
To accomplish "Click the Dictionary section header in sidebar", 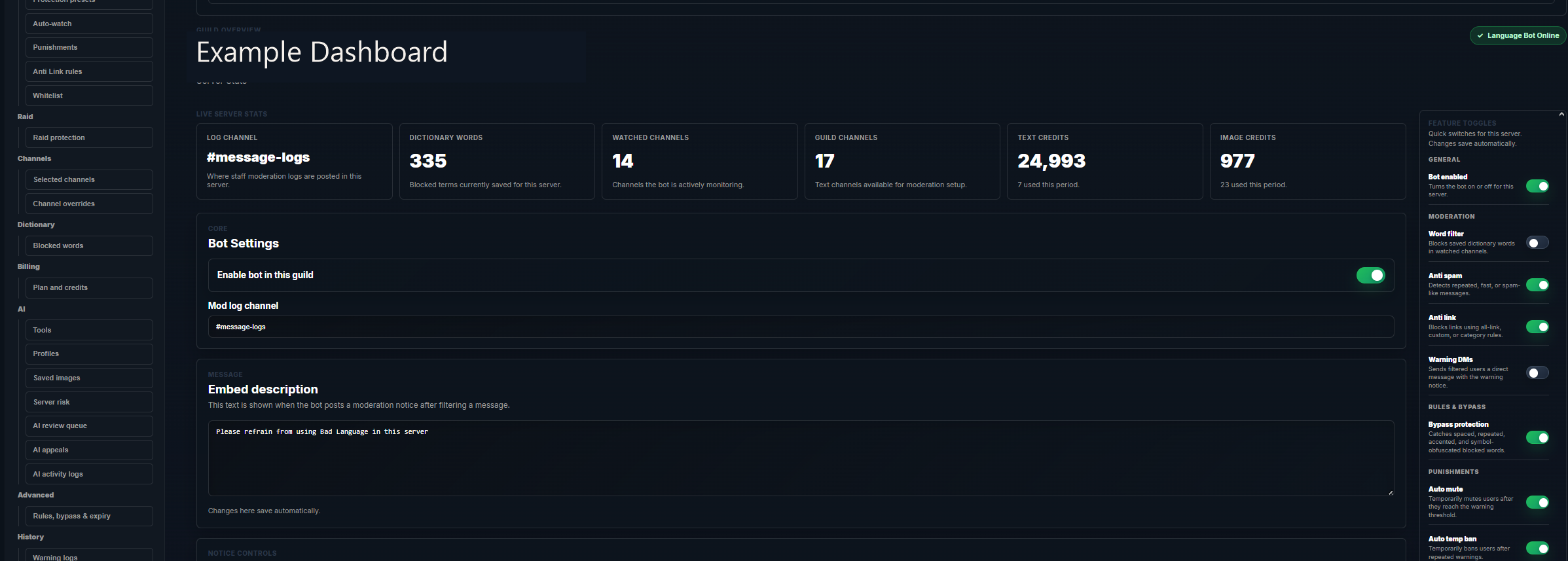I will (36, 225).
